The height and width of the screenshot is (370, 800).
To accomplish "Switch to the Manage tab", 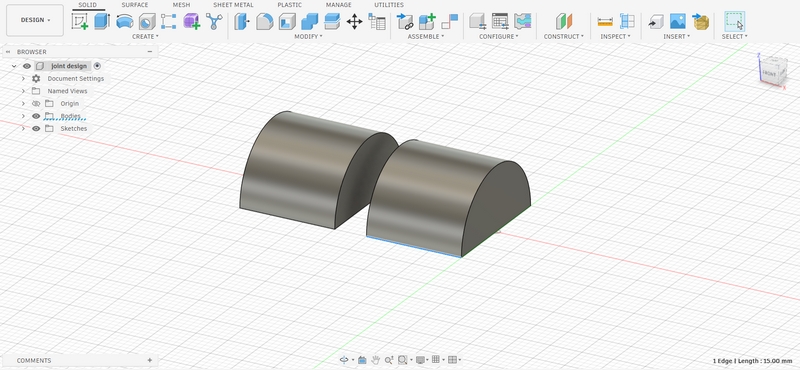I will coord(339,5).
